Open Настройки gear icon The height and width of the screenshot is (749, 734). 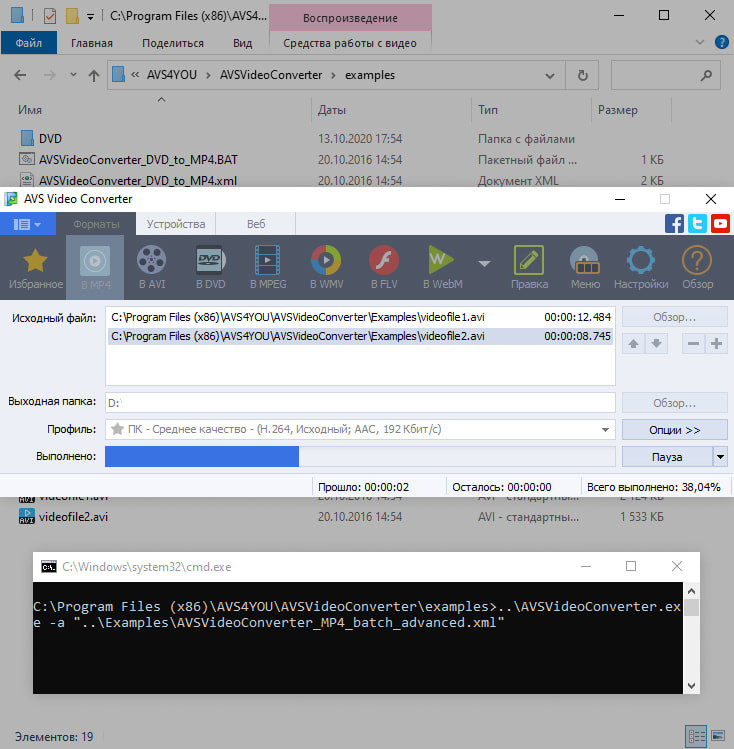click(641, 268)
